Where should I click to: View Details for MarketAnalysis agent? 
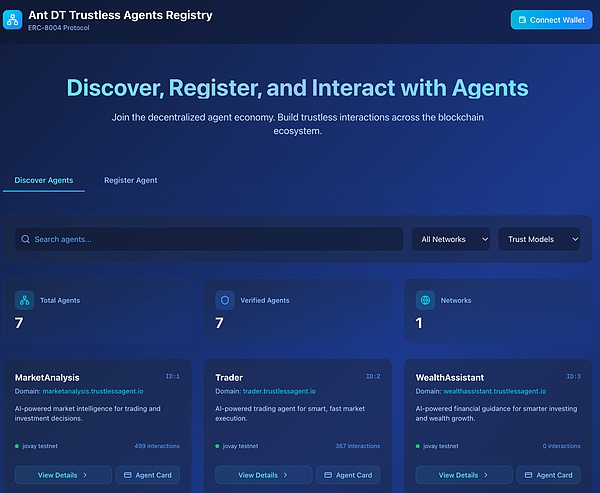pos(63,475)
